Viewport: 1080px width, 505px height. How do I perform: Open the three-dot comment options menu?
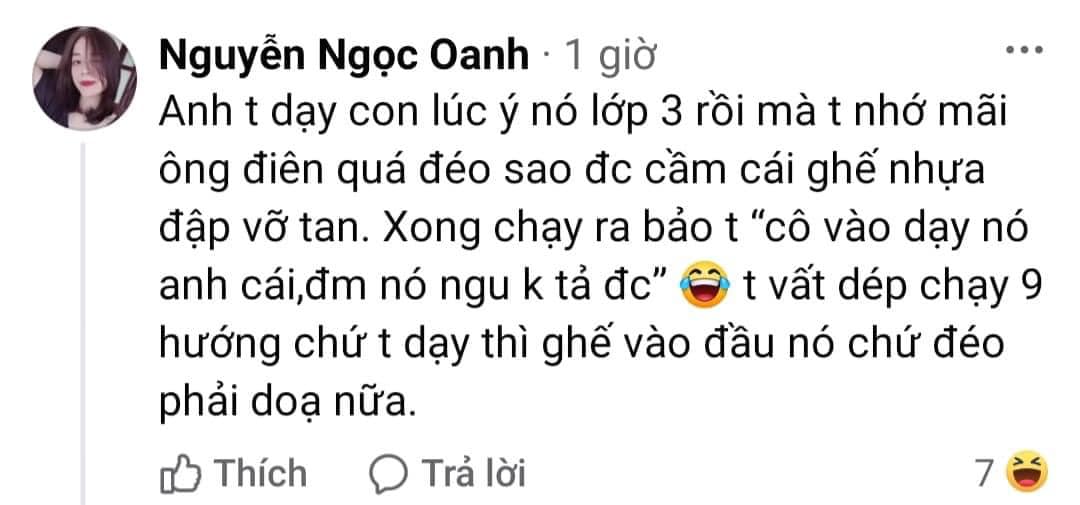tap(1024, 50)
